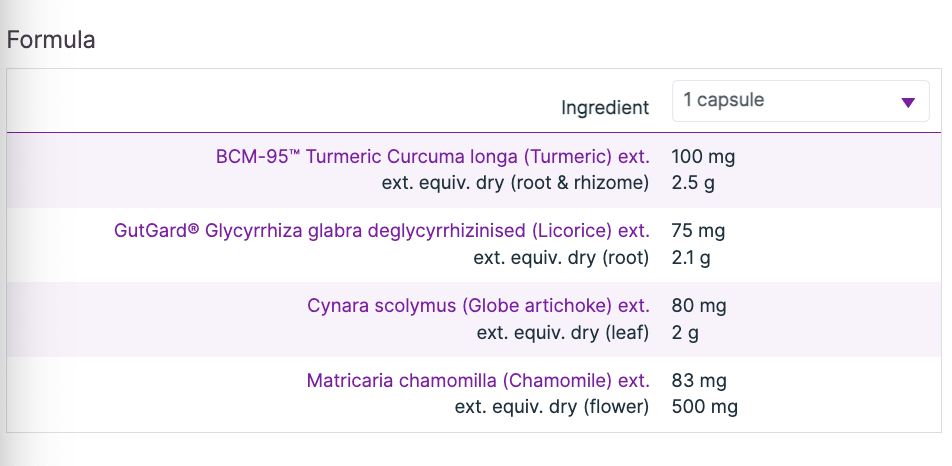Viewport: 952px width, 466px height.
Task: Click the "ext. equiv. dry (root & rhizome)" text
Action: [x=515, y=183]
